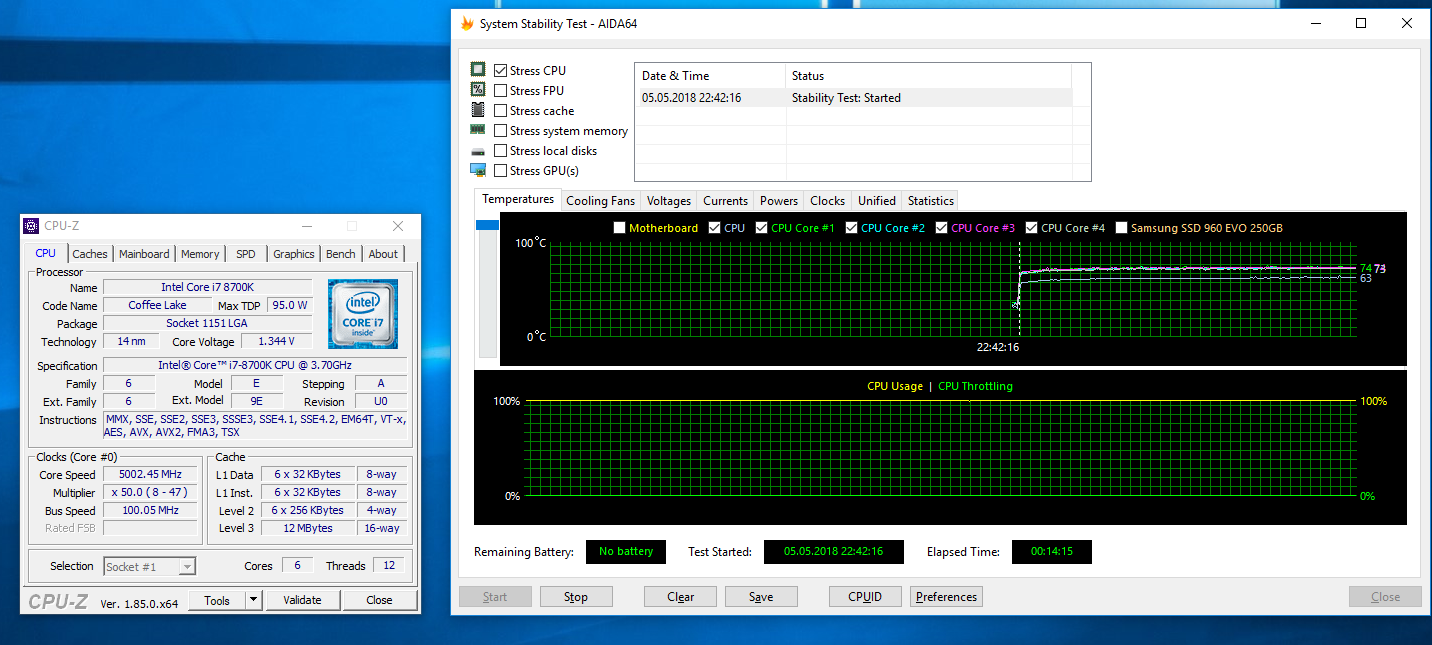Switch to the Clocks tab
The width and height of the screenshot is (1432, 645).
tap(827, 200)
